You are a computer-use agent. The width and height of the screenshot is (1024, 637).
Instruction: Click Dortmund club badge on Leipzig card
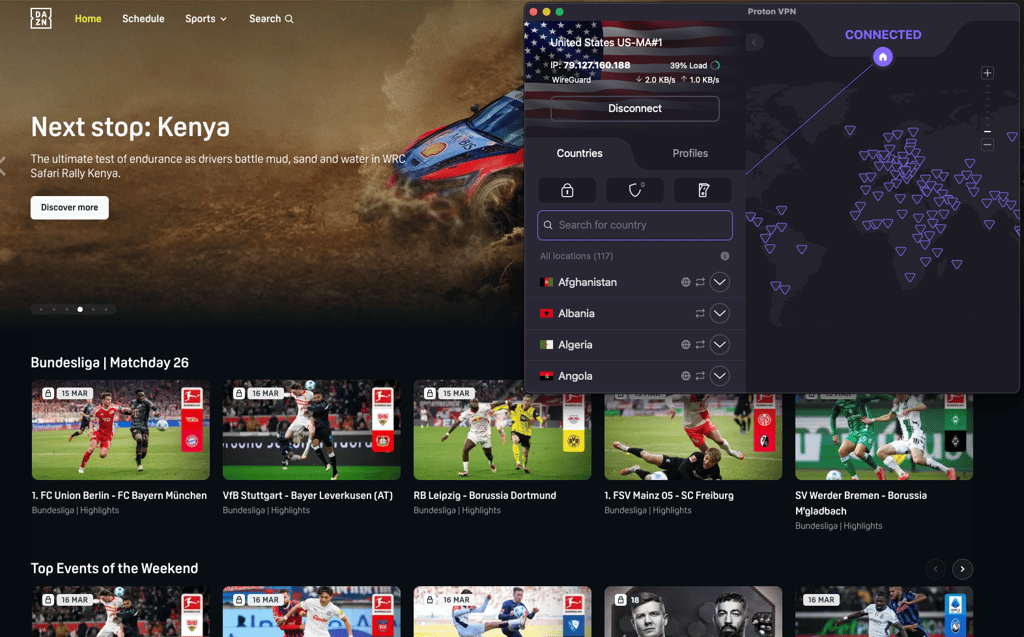(x=573, y=440)
